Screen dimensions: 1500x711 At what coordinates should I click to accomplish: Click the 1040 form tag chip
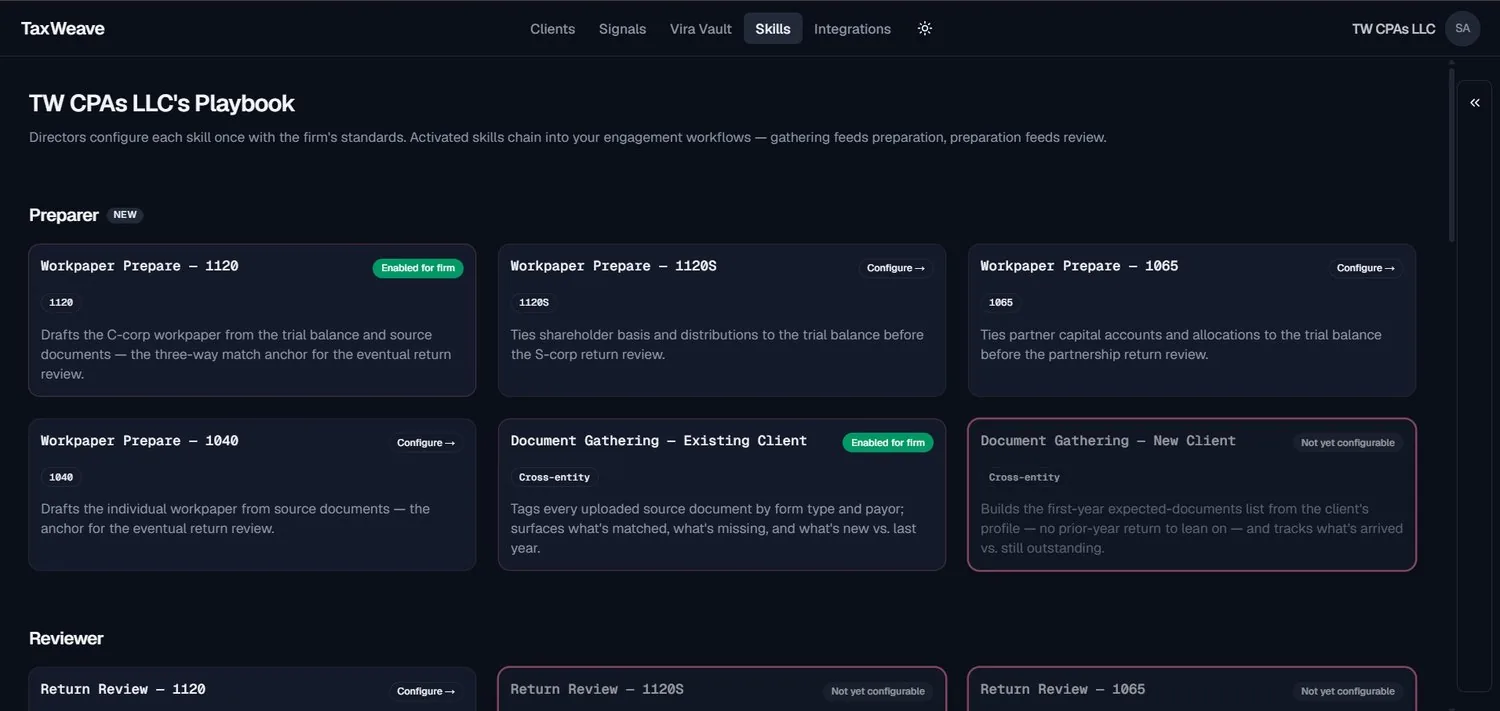coord(61,477)
